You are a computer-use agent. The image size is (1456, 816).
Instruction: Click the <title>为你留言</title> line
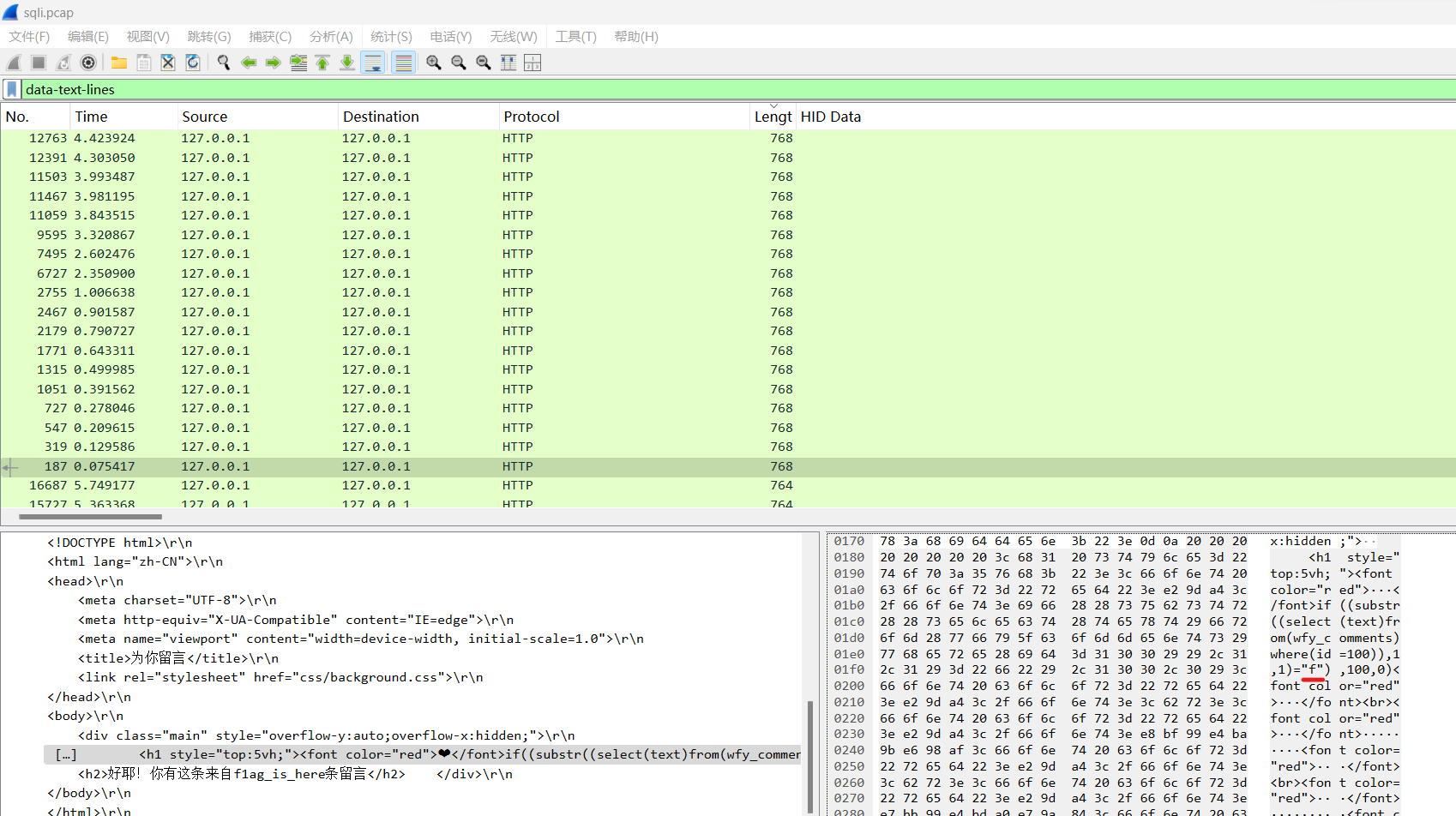pyautogui.click(x=178, y=658)
